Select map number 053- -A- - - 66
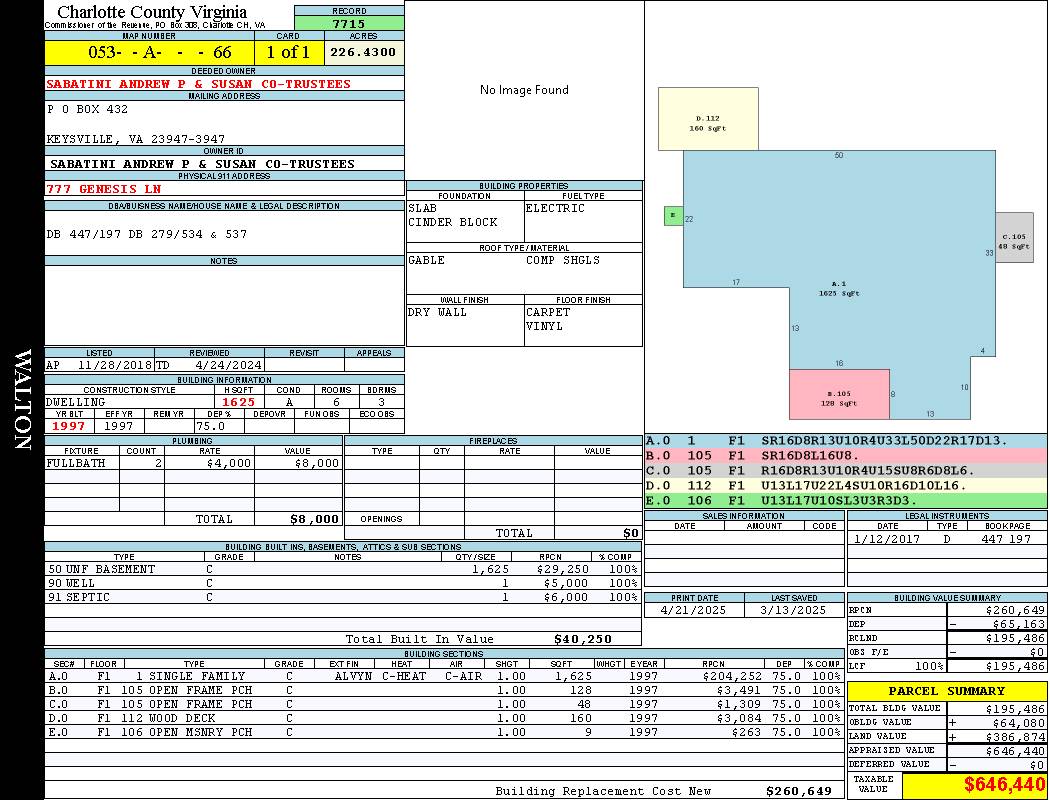Viewport: 1050px width, 800px height. point(160,52)
